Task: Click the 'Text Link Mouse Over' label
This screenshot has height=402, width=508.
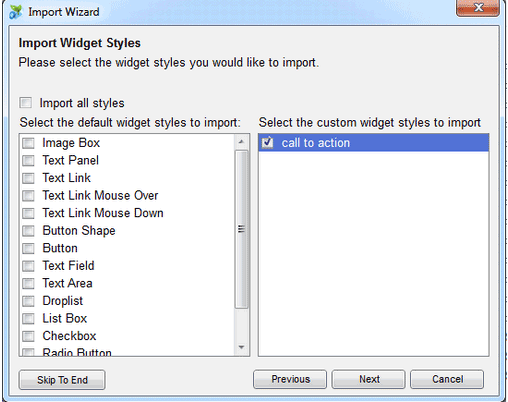Action: coord(100,196)
